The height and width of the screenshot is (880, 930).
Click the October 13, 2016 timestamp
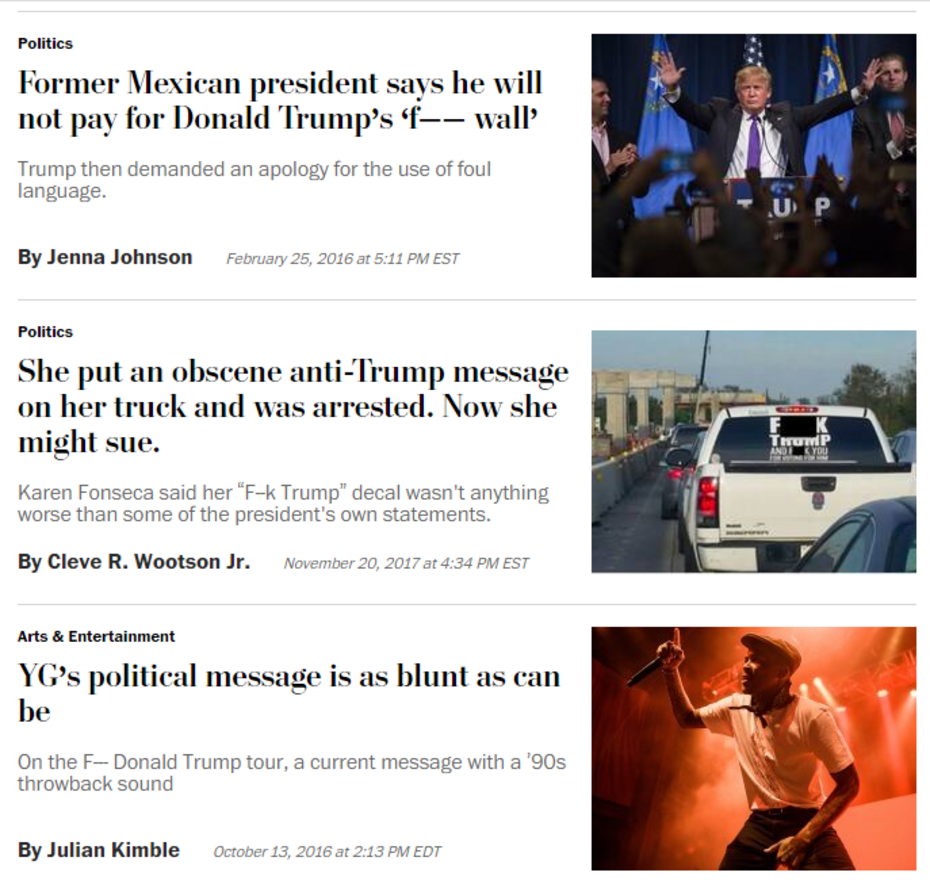327,852
